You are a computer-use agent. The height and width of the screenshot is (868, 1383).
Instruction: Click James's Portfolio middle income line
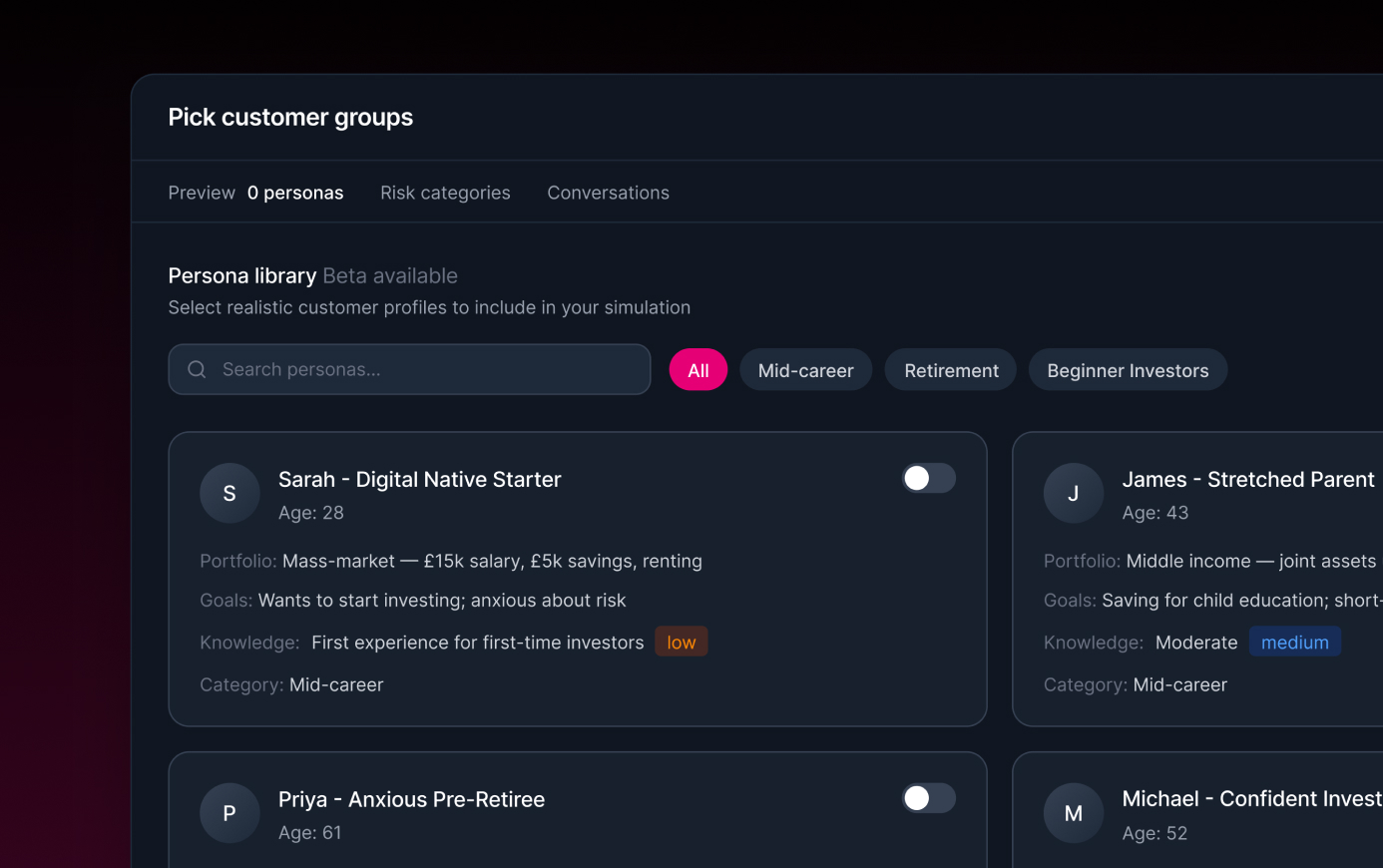[1210, 561]
